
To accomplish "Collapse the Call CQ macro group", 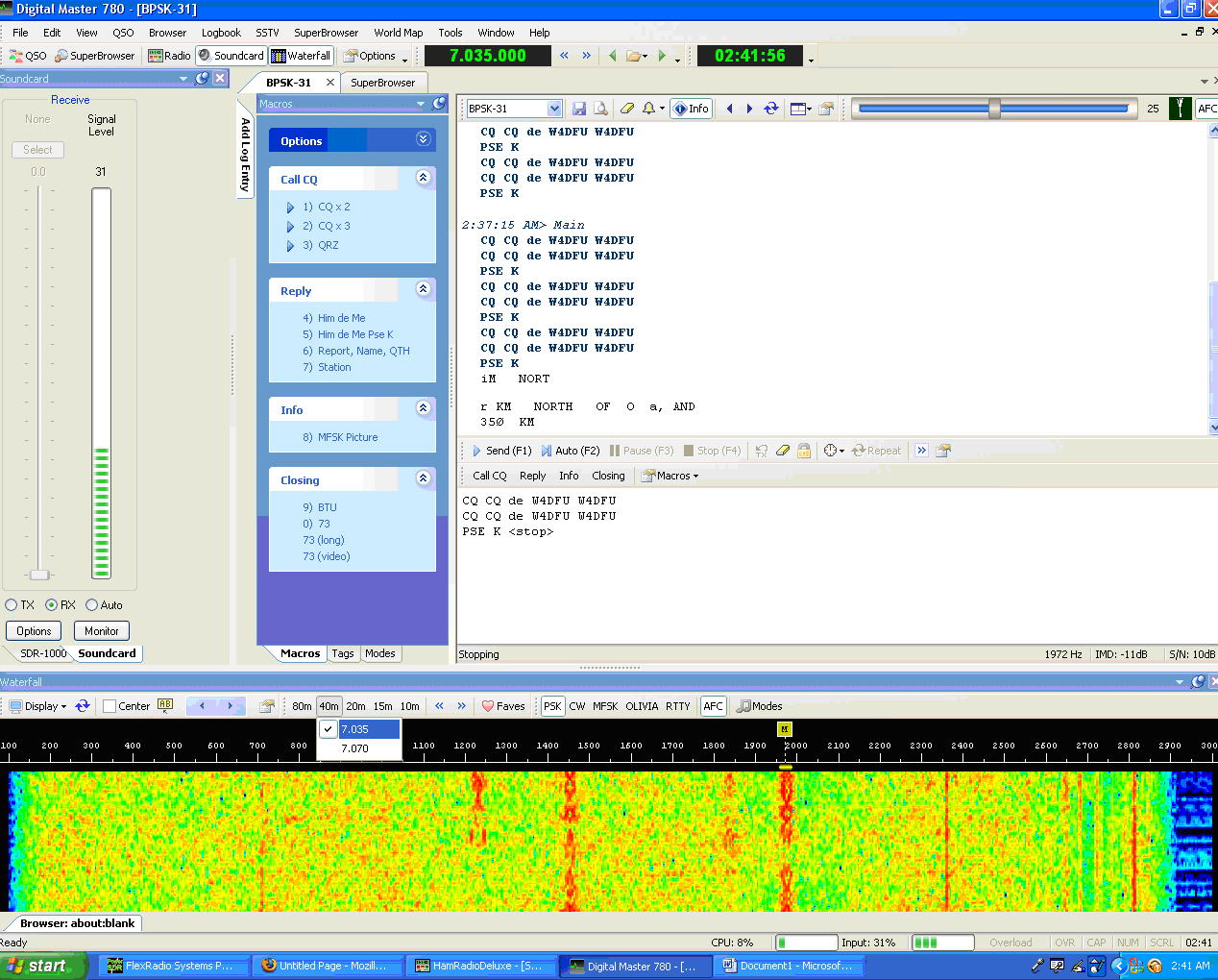I will (x=423, y=178).
